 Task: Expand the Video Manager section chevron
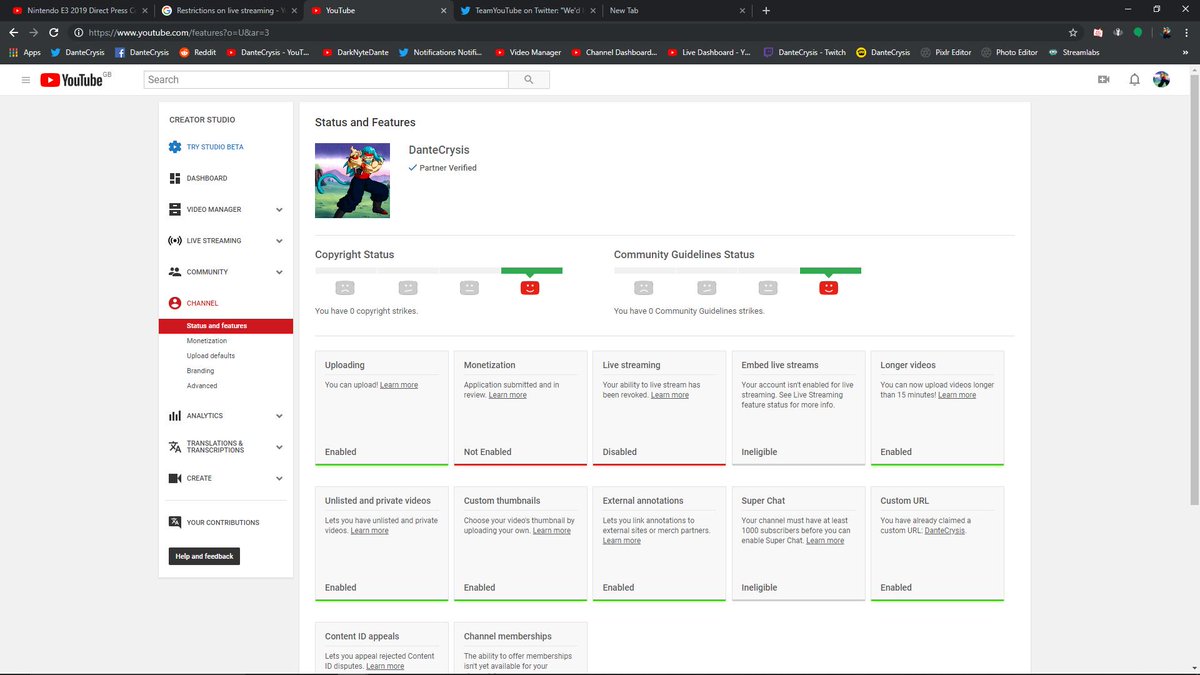point(279,210)
